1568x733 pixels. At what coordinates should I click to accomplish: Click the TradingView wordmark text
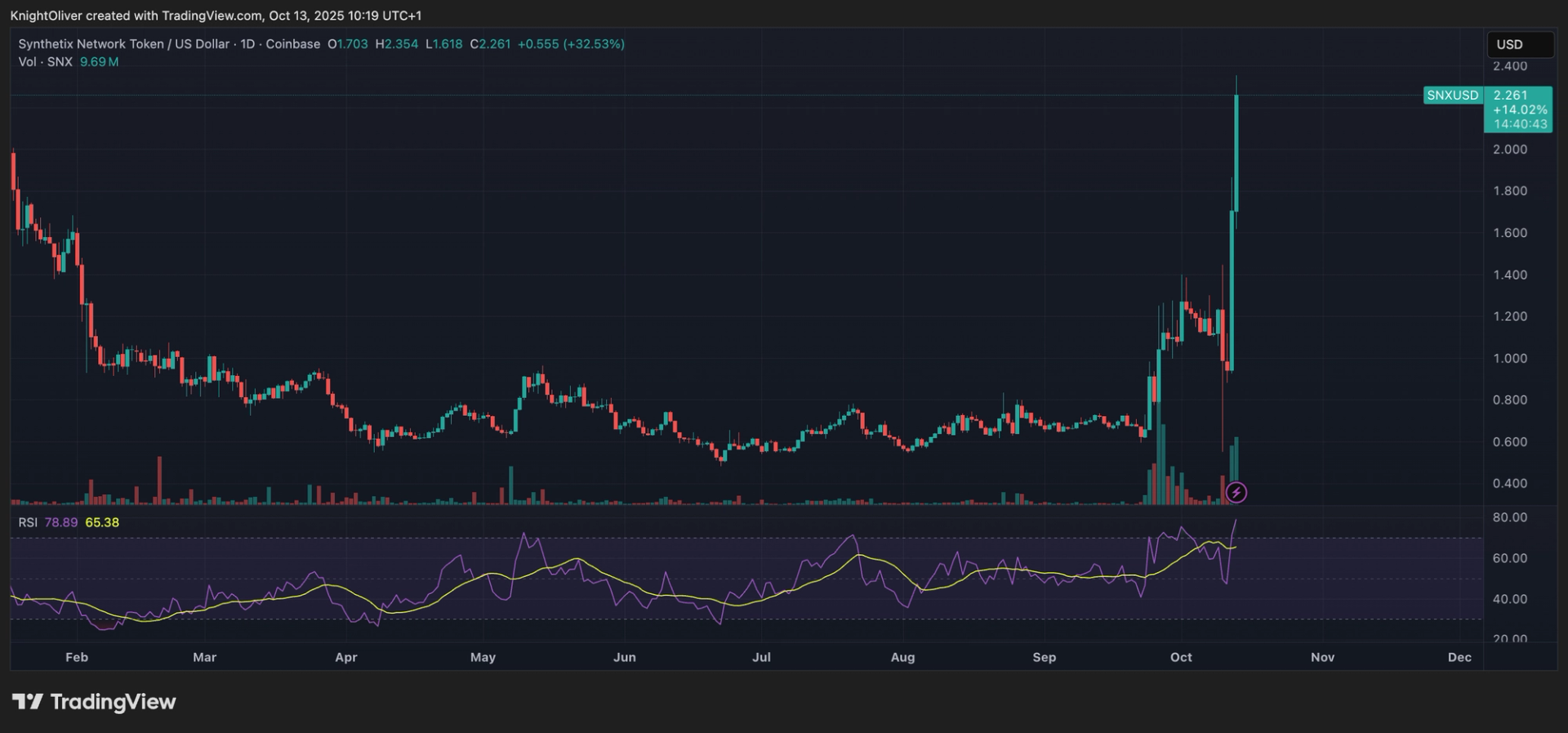(113, 702)
